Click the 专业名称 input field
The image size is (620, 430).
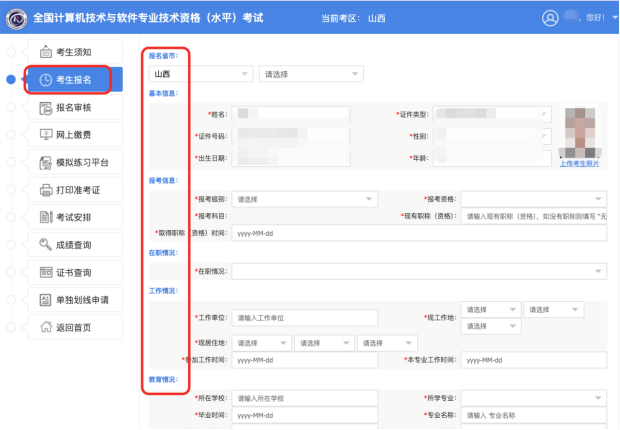[x=533, y=415]
